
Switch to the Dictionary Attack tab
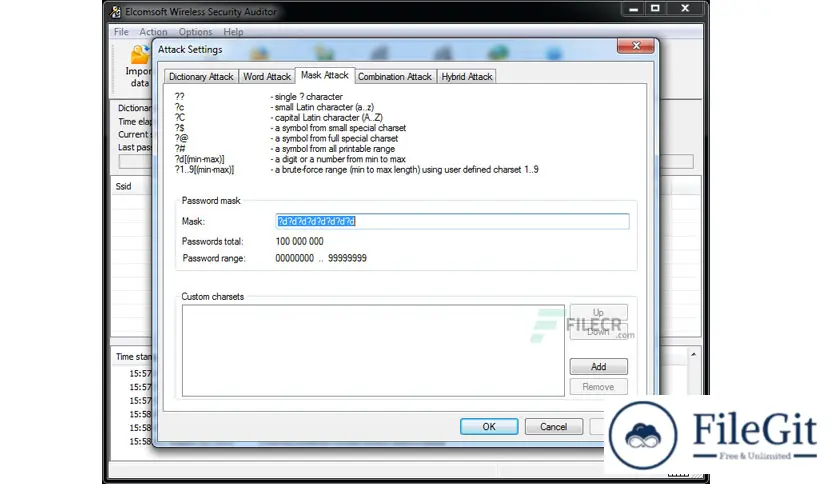[201, 77]
